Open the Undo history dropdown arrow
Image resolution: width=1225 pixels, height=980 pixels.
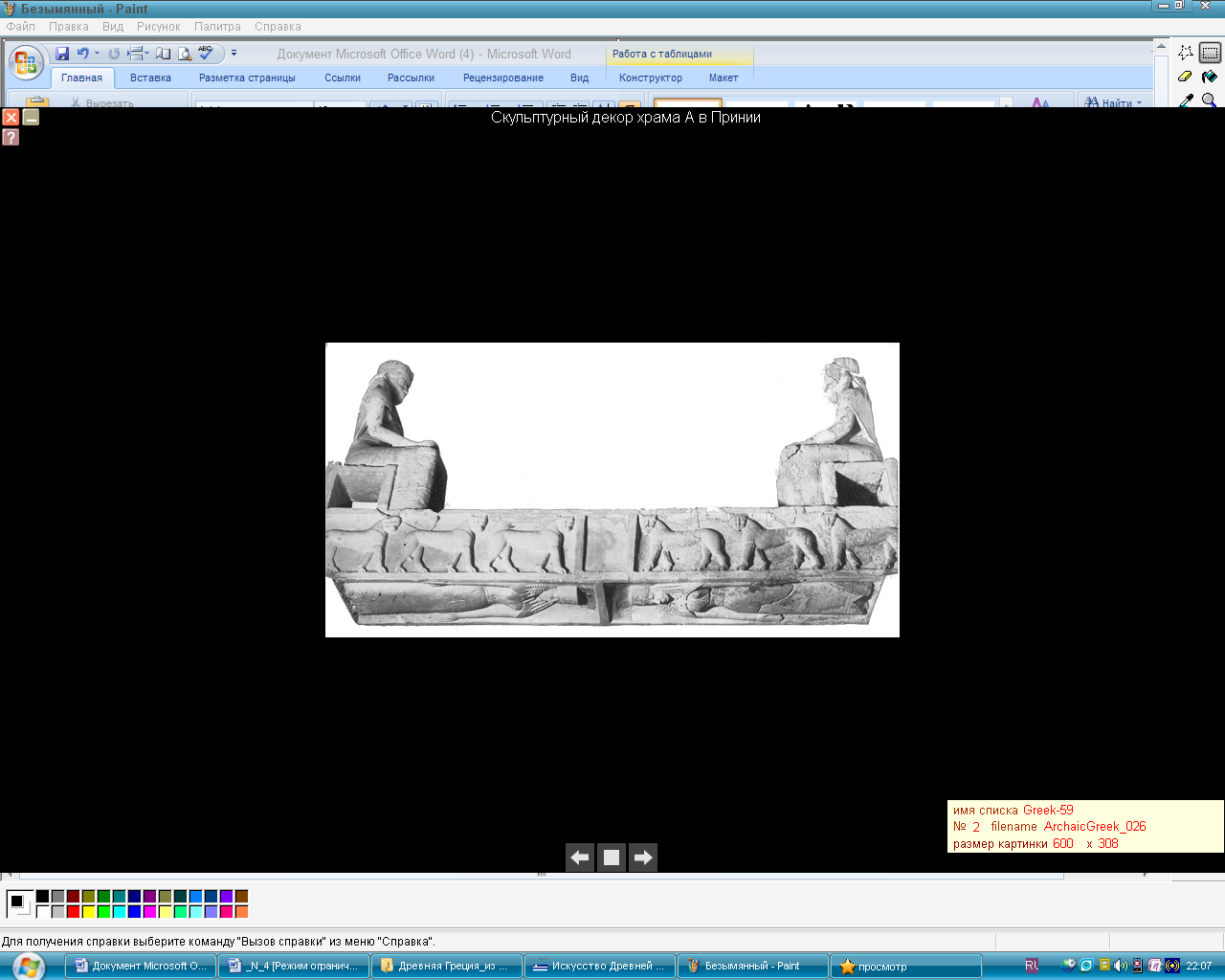[x=97, y=54]
